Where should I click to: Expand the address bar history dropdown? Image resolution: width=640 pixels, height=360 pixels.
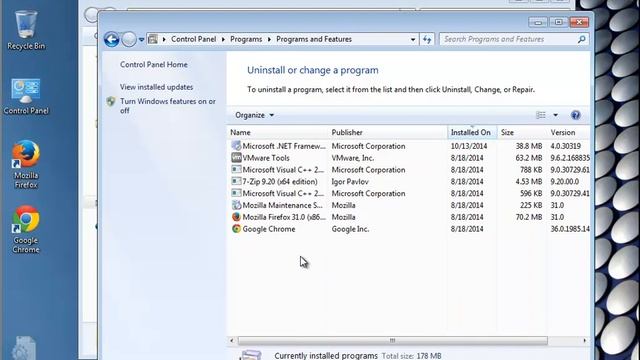click(413, 39)
